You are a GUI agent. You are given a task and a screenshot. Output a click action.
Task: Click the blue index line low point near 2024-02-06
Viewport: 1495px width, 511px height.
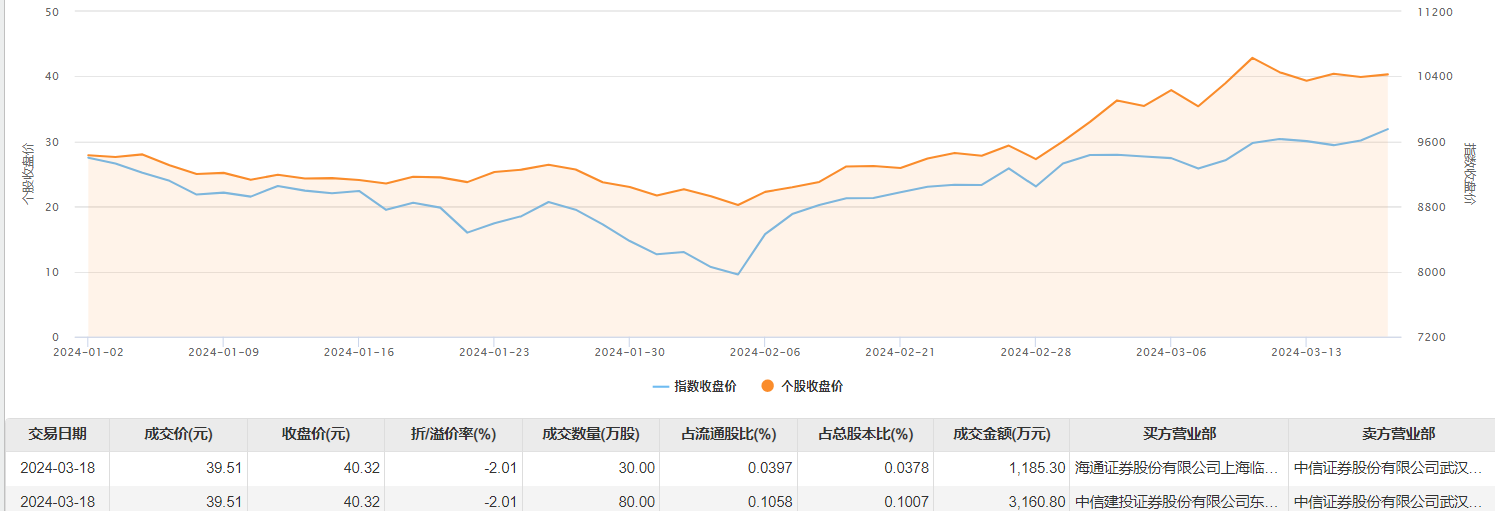738,274
